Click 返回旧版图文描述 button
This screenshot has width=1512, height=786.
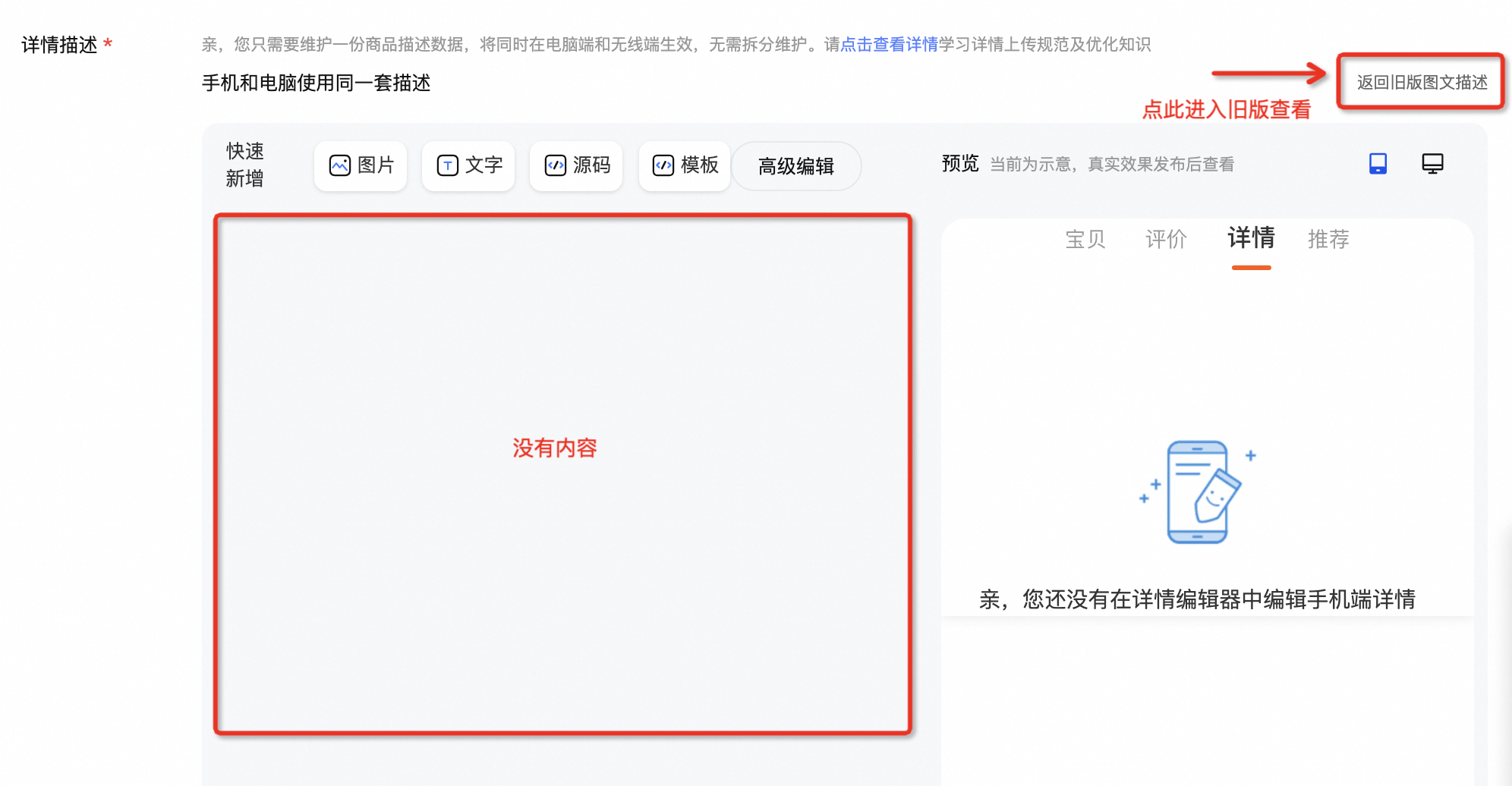tap(1422, 82)
